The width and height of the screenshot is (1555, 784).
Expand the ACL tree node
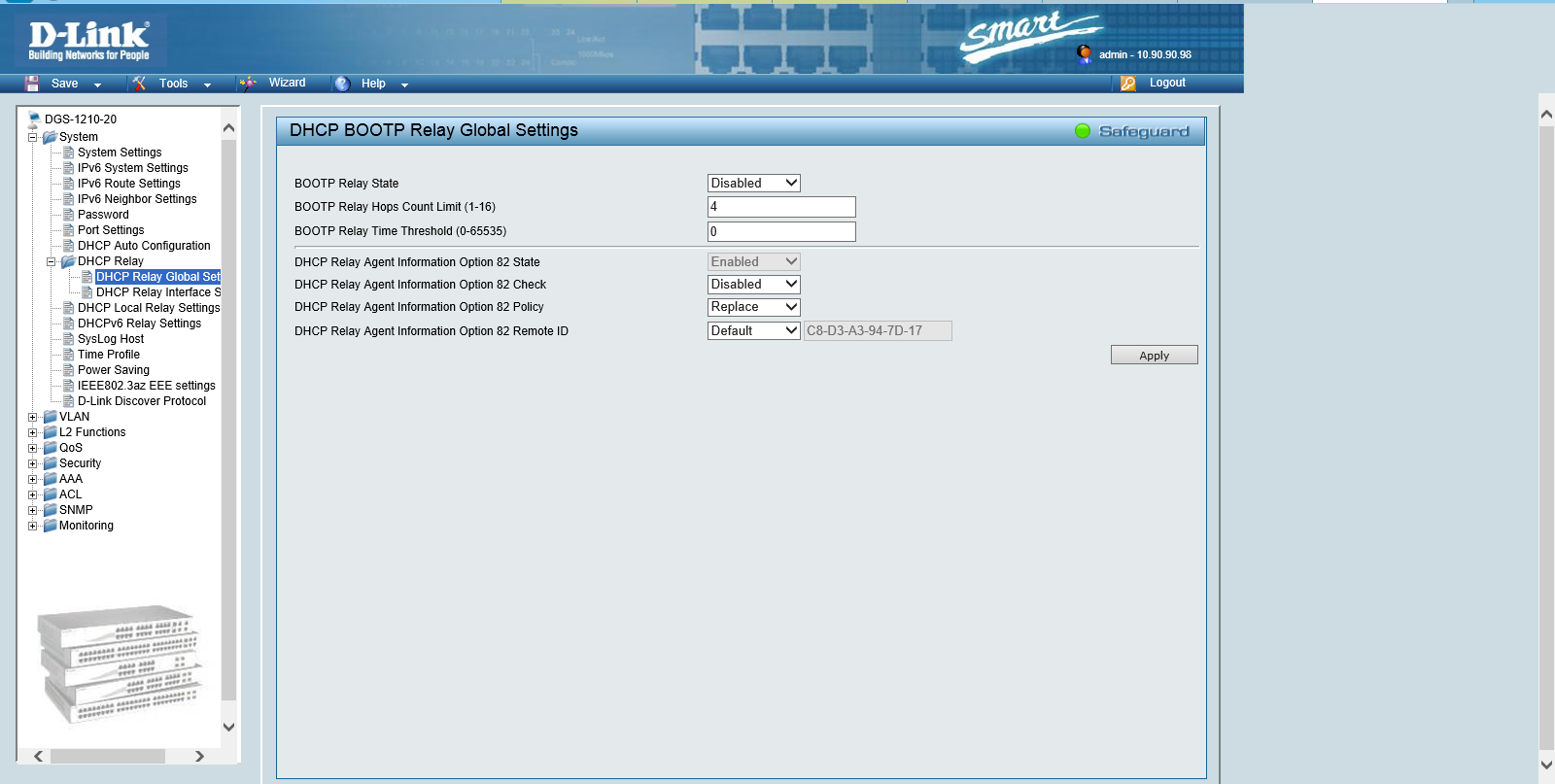click(32, 494)
